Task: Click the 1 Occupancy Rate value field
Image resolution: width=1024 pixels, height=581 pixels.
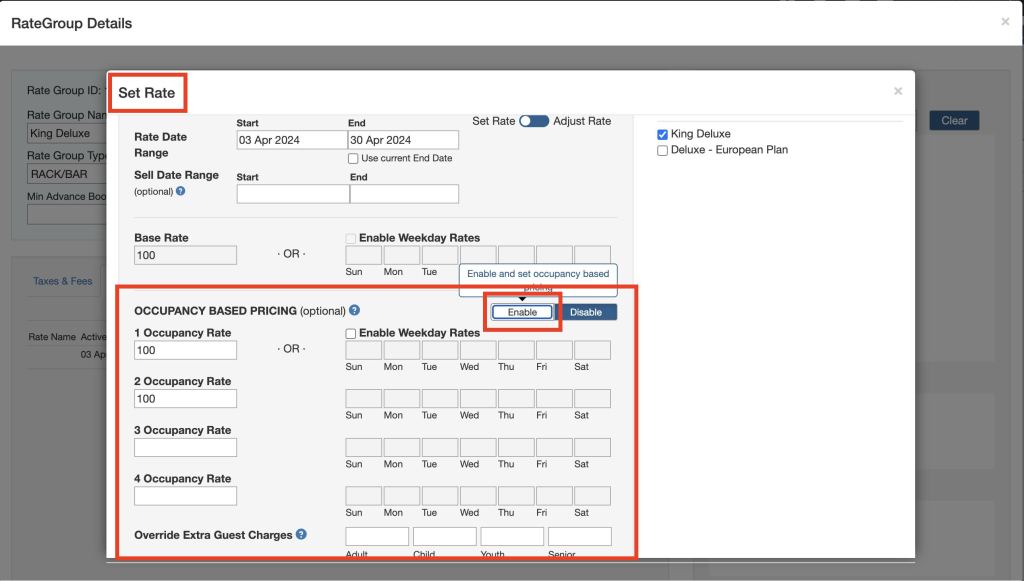Action: (x=184, y=350)
